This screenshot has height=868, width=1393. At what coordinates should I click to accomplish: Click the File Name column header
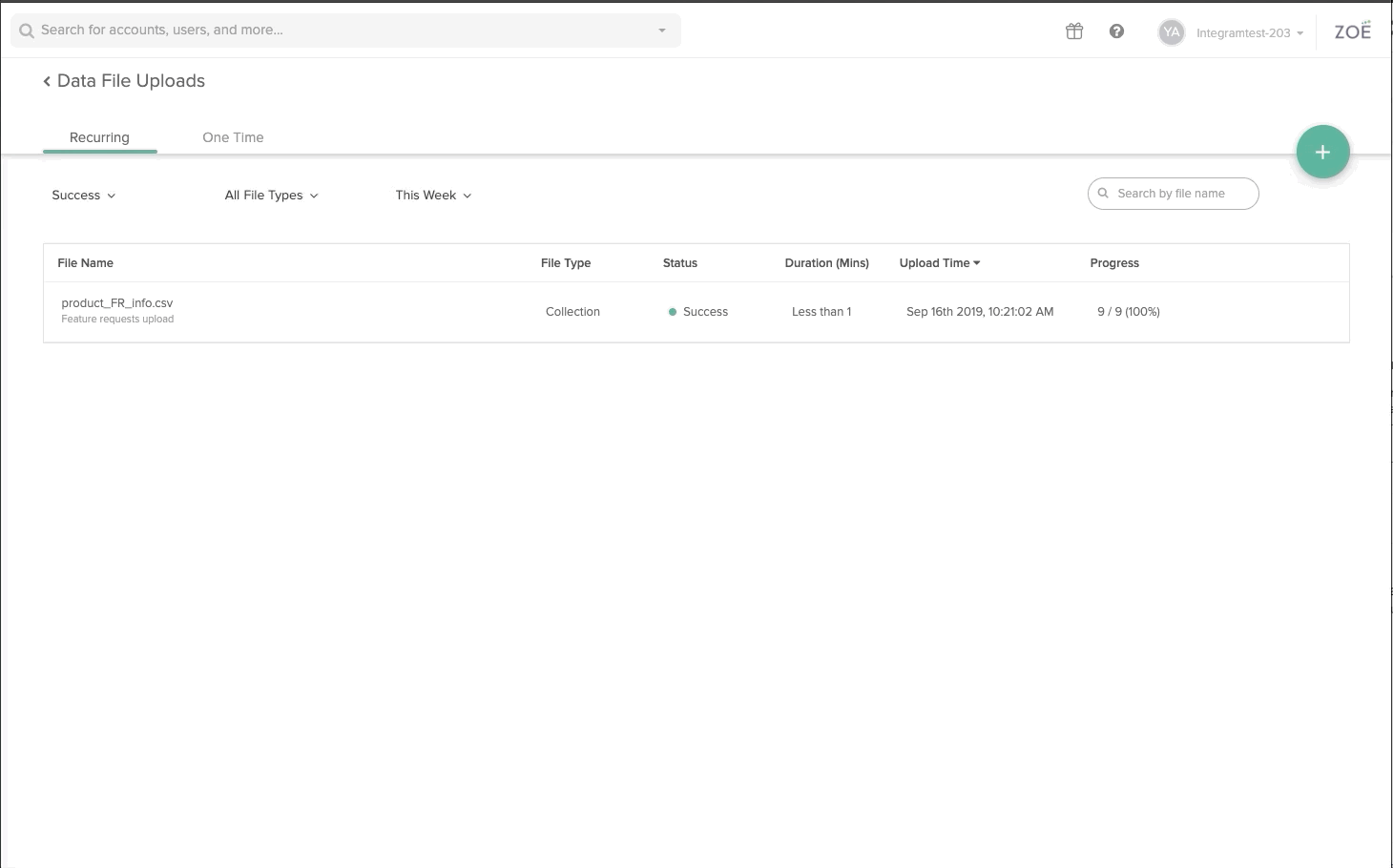click(85, 263)
